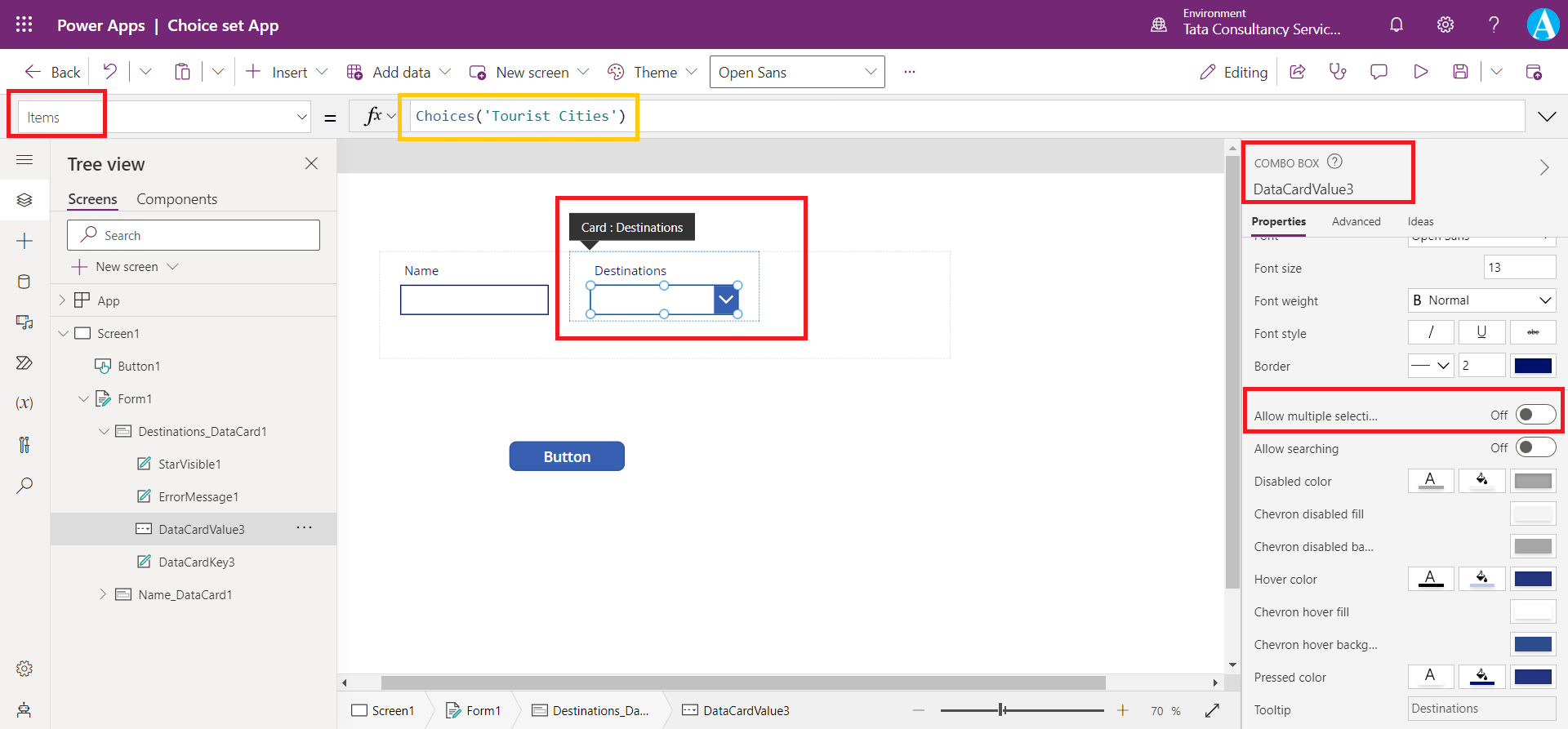Open the Font weight dropdown
Image resolution: width=1568 pixels, height=729 pixels.
1481,300
